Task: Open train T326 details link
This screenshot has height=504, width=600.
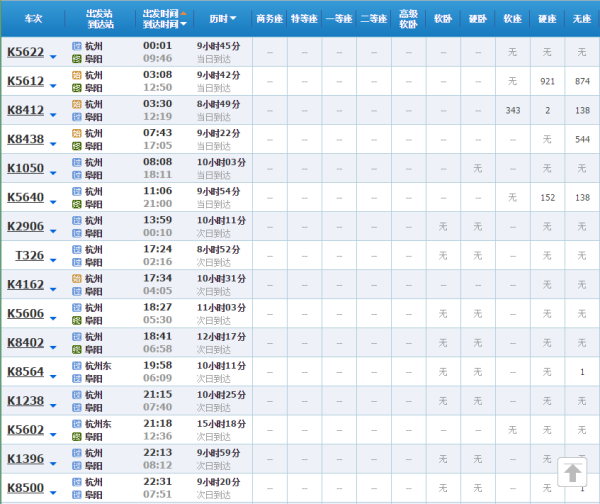Action: tap(29, 255)
